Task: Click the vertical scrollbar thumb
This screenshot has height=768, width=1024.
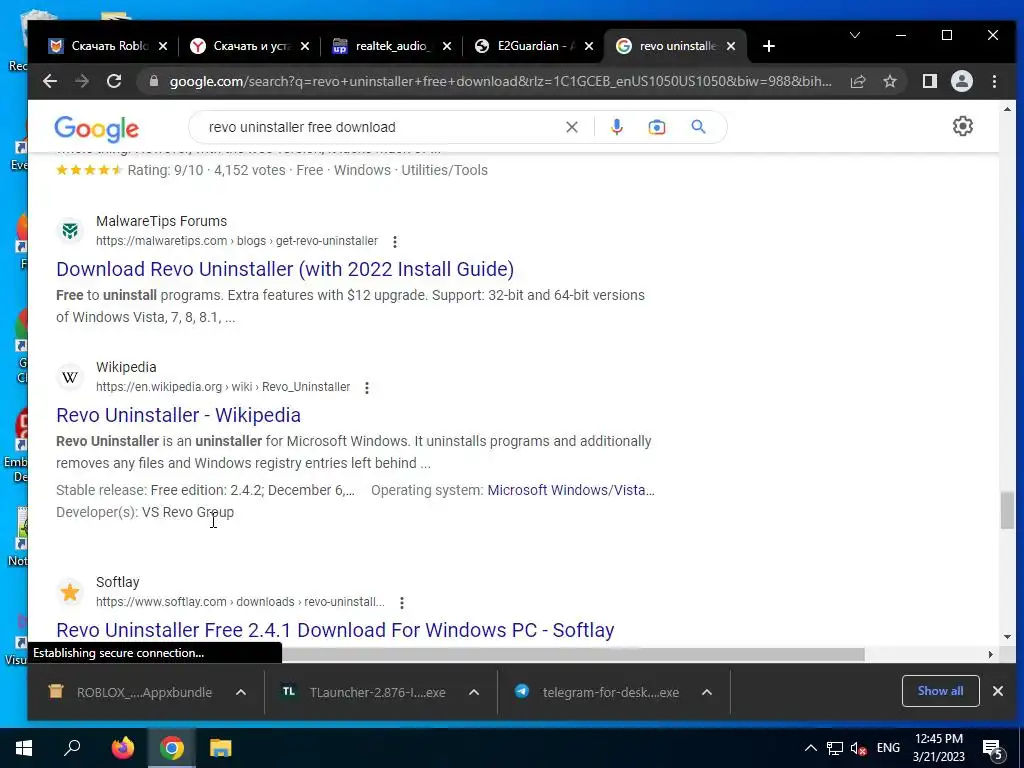Action: pyautogui.click(x=1007, y=511)
